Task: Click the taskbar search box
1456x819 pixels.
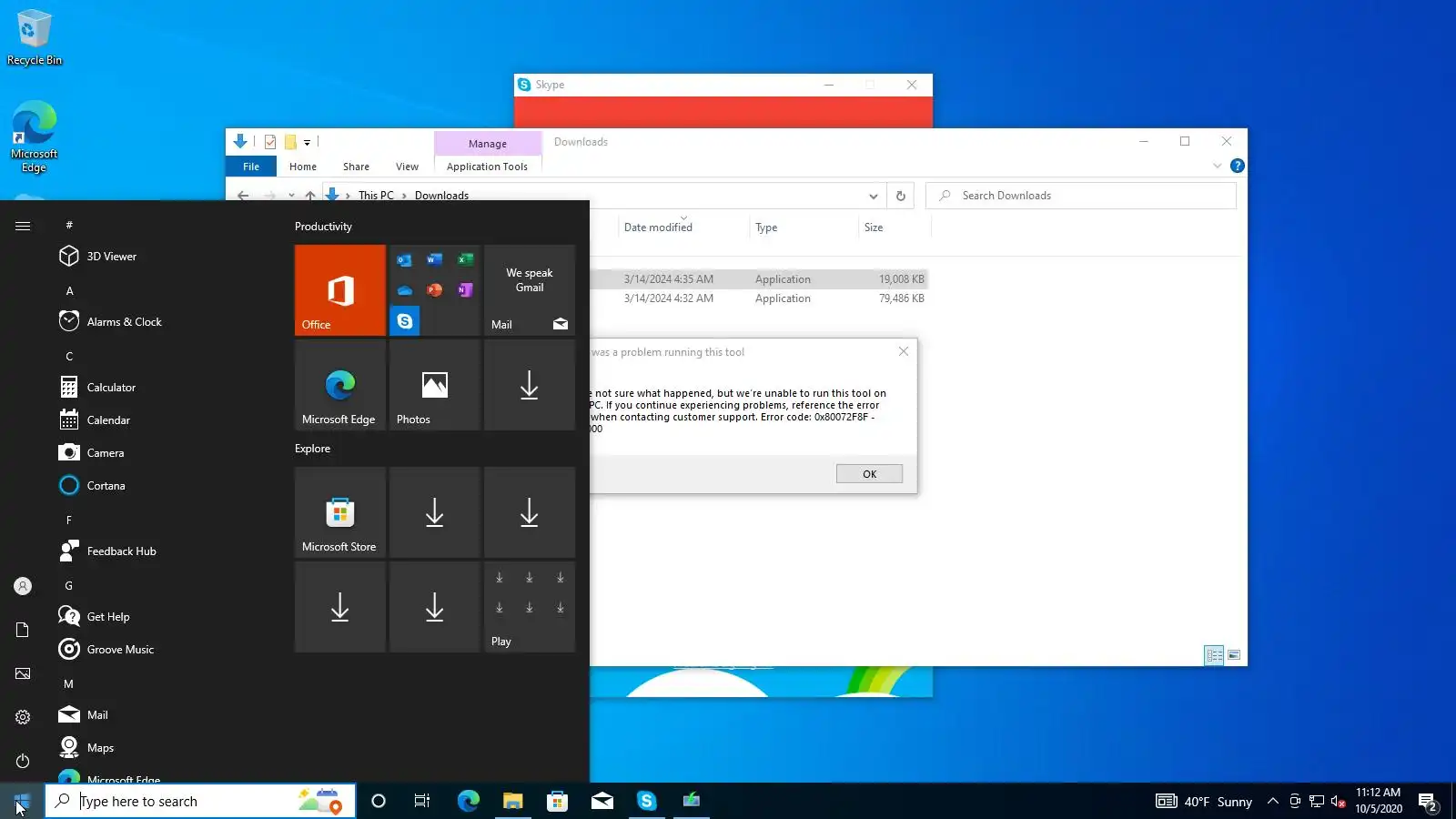Action: pos(200,801)
